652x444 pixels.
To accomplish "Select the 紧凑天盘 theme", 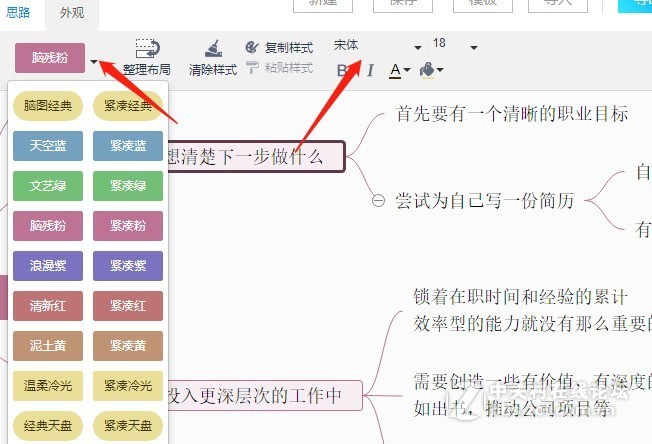I will click(128, 426).
